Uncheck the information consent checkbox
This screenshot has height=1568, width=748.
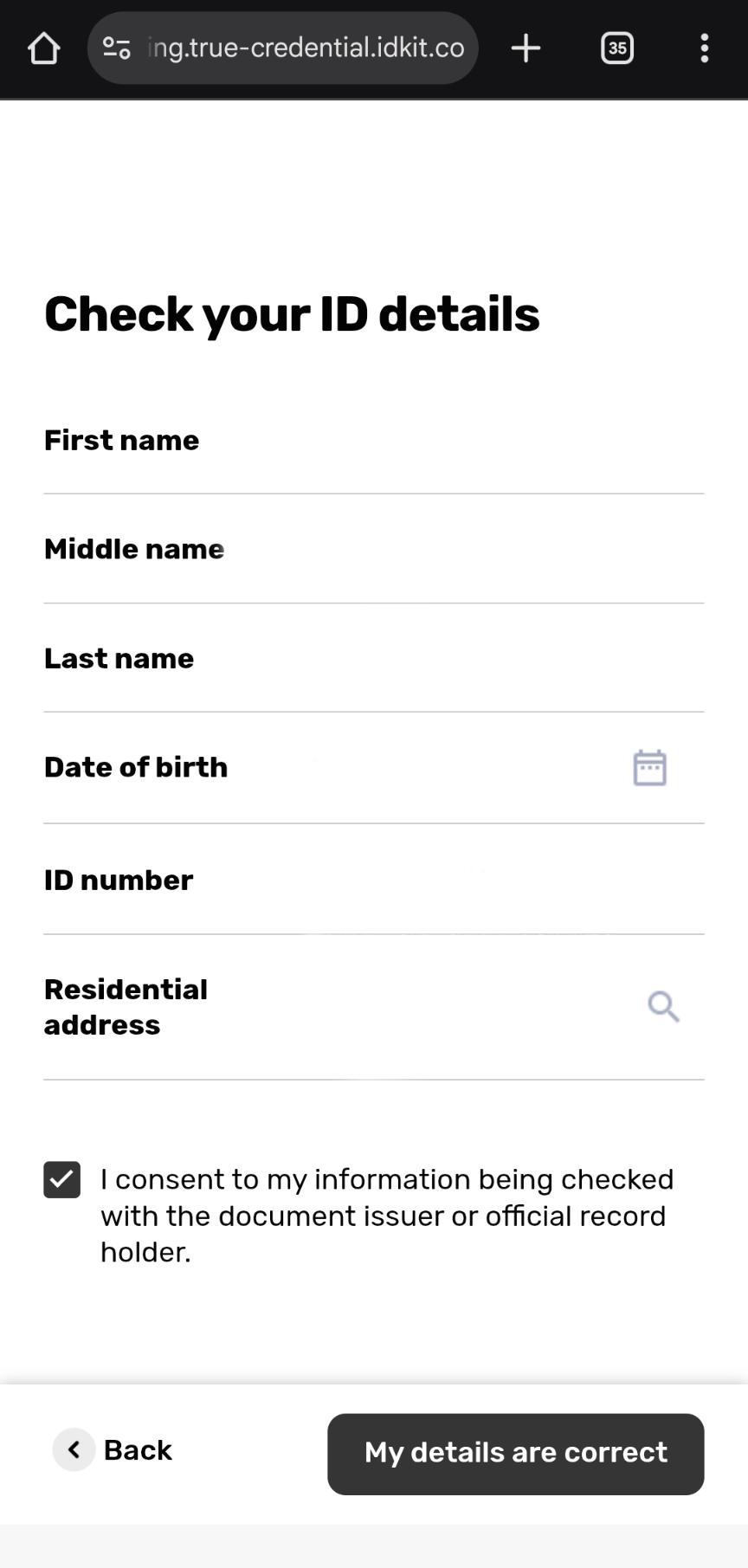[x=62, y=1180]
